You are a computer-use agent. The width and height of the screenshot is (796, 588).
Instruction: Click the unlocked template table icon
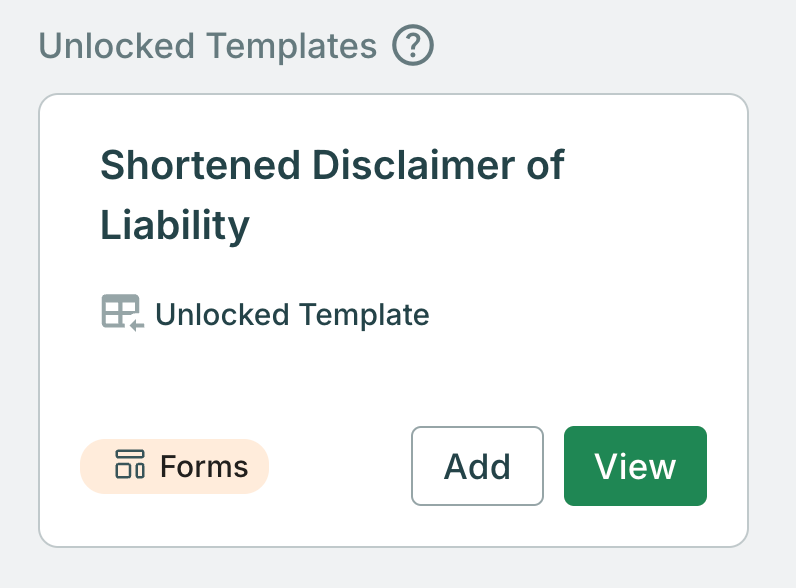pos(123,313)
